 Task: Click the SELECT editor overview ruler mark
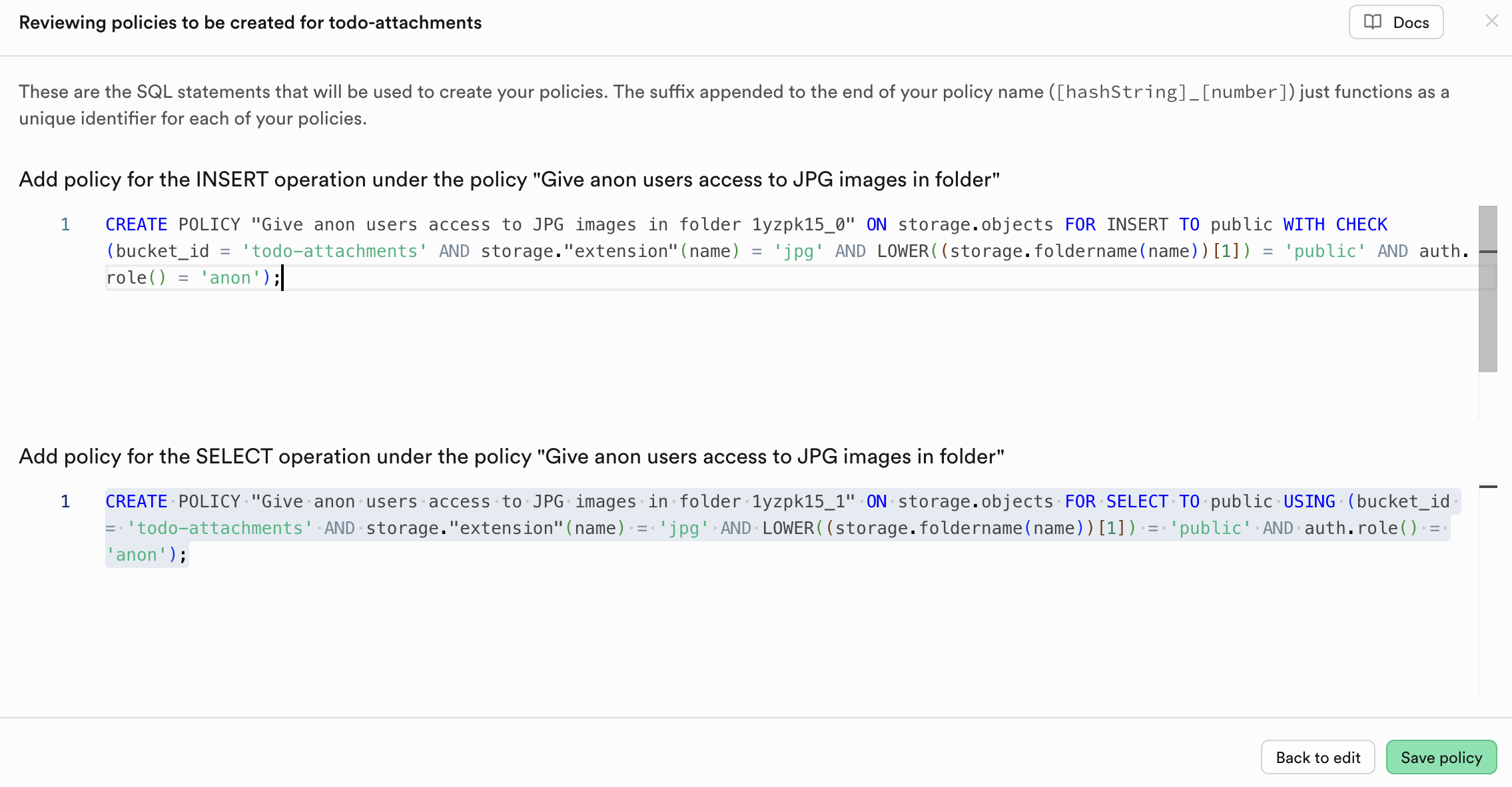pos(1487,487)
